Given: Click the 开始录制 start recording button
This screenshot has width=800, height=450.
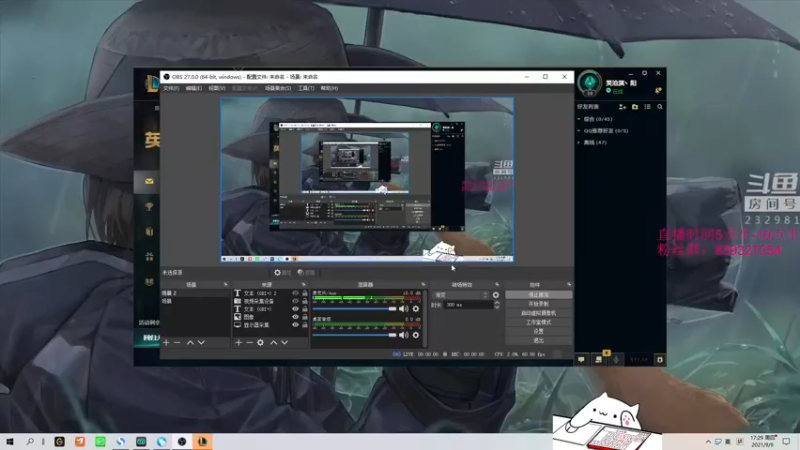Looking at the screenshot, I should (x=539, y=304).
